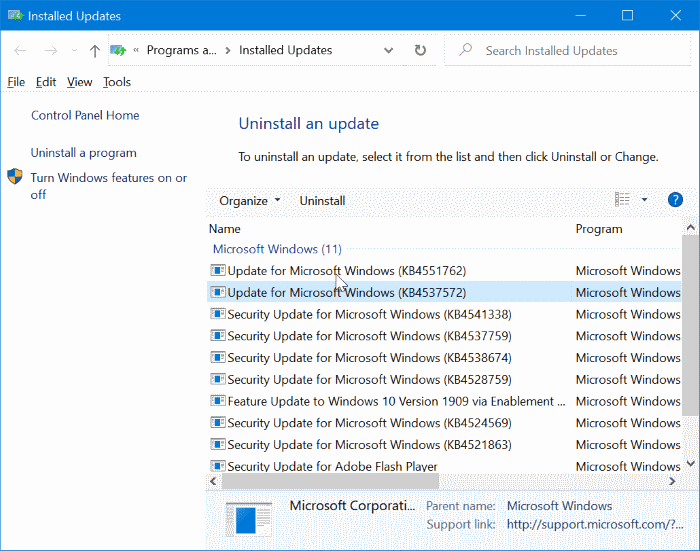Click the Programs address bar icon
The height and width of the screenshot is (551, 700).
point(118,50)
